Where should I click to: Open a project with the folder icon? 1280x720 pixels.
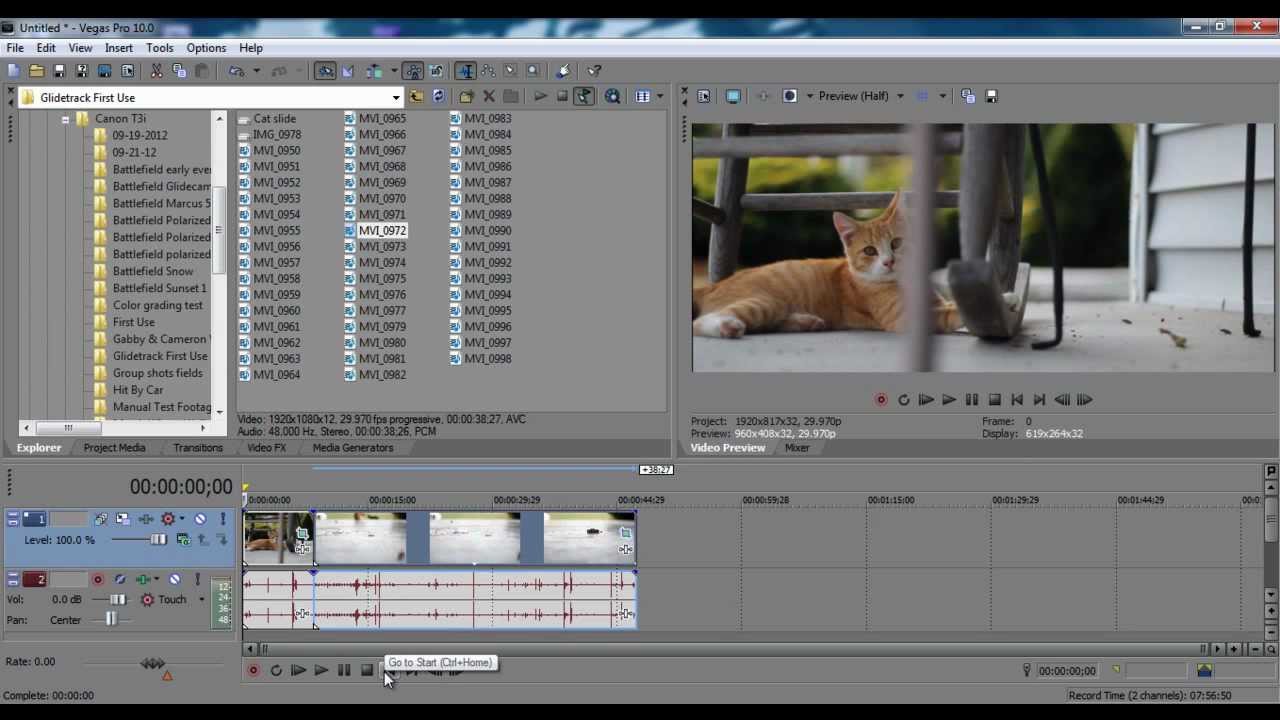pos(36,71)
